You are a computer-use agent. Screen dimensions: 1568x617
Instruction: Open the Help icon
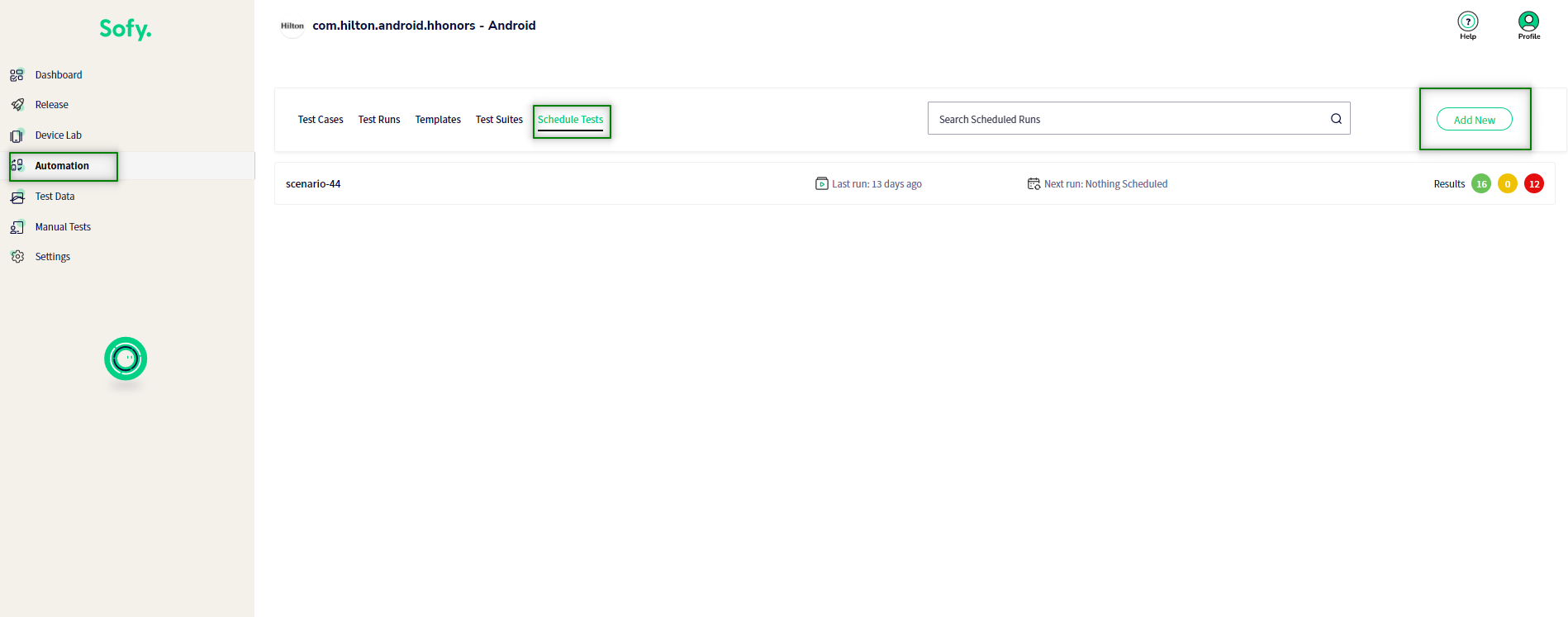point(1468,21)
